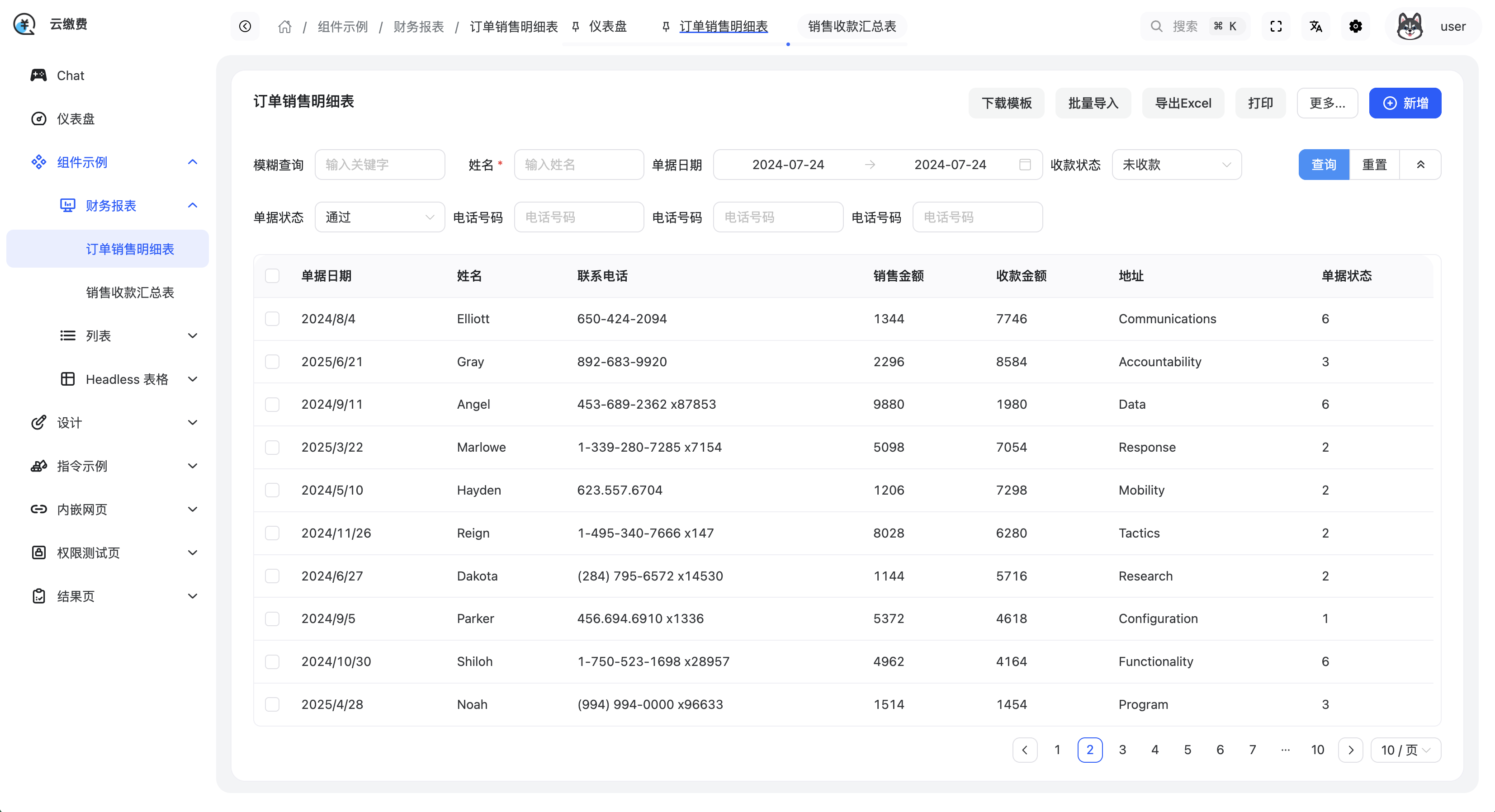This screenshot has width=1495, height=812.
Task: Go to previous page arrow
Action: coord(1024,750)
